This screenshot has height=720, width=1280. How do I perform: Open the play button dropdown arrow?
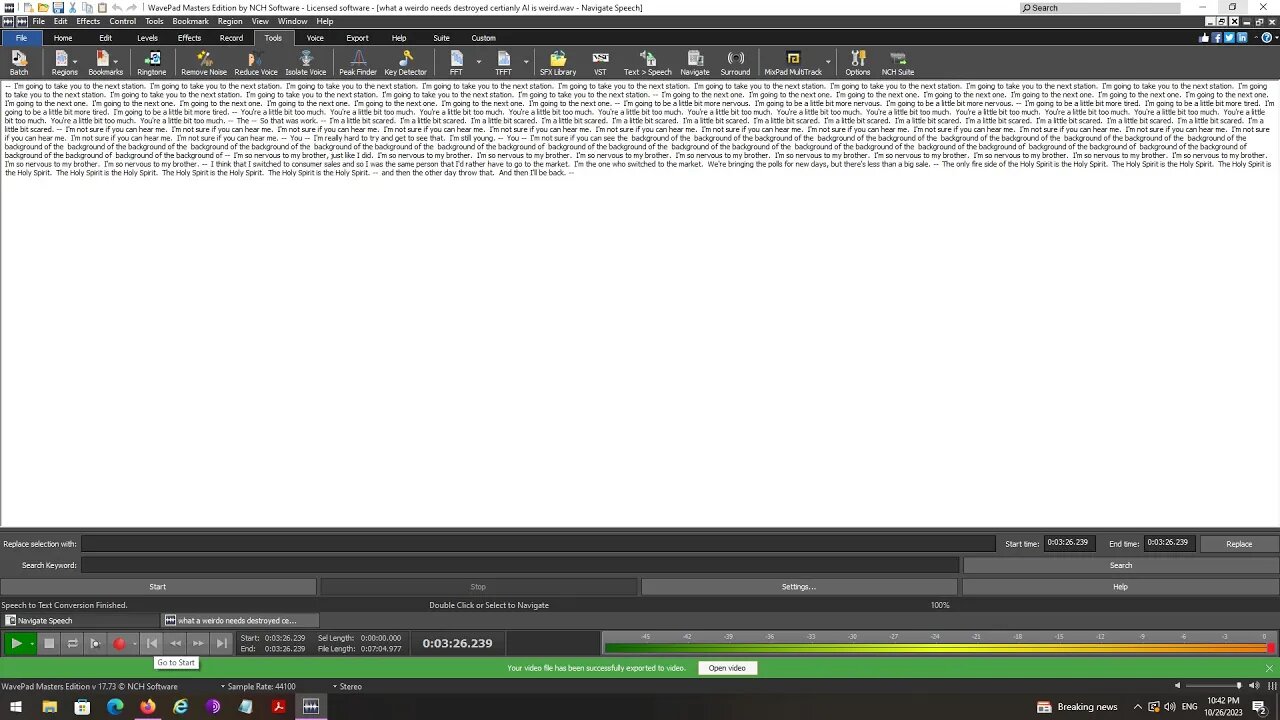[x=32, y=644]
